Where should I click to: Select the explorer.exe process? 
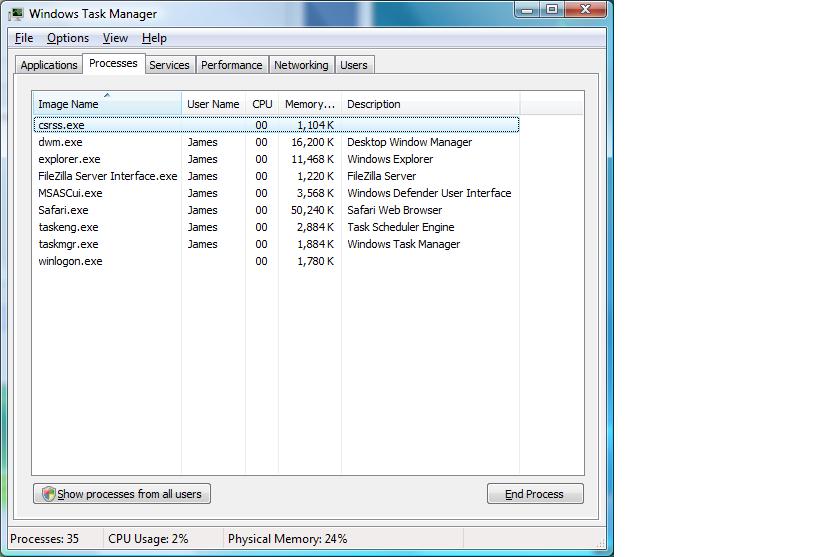coord(276,159)
